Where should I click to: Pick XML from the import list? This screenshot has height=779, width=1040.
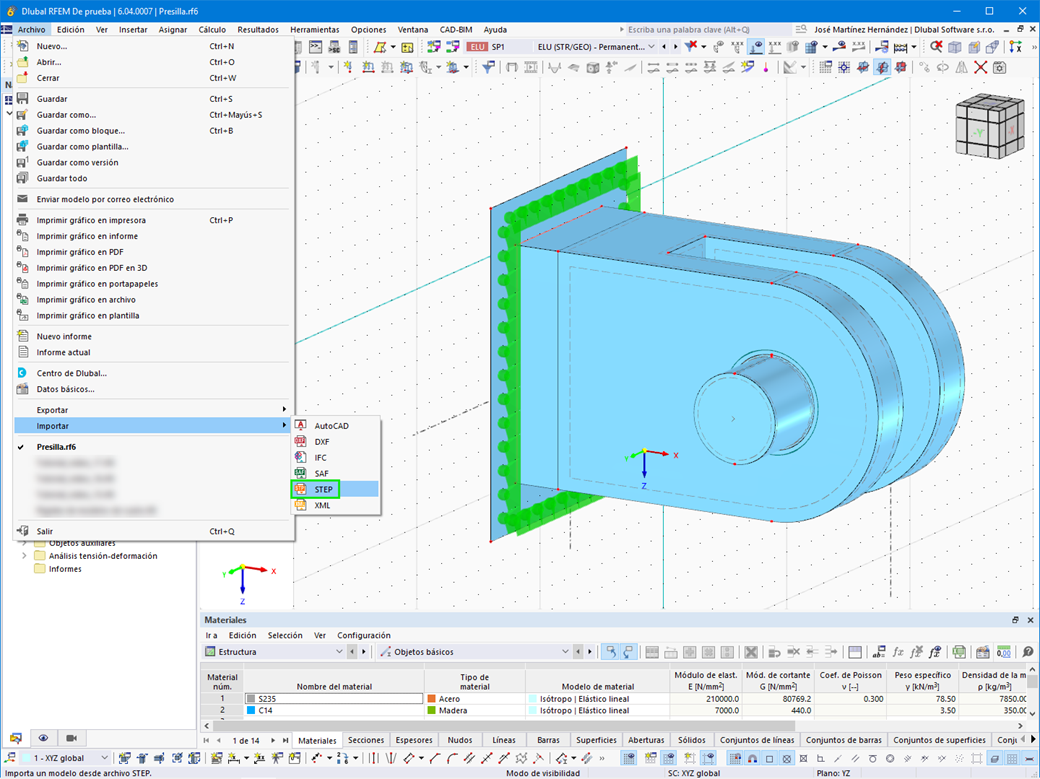click(336, 505)
